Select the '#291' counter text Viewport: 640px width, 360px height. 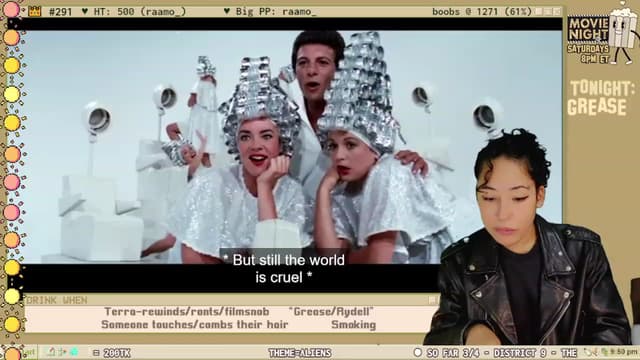pyautogui.click(x=60, y=12)
